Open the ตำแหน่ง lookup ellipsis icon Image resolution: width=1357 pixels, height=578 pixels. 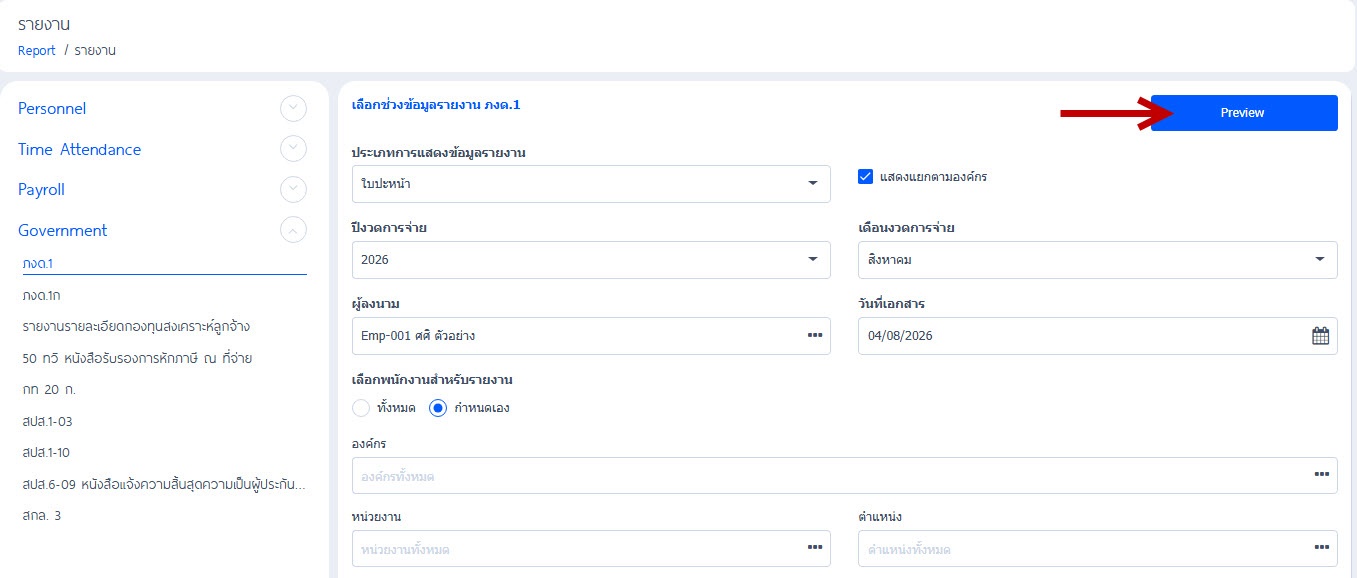point(1321,549)
